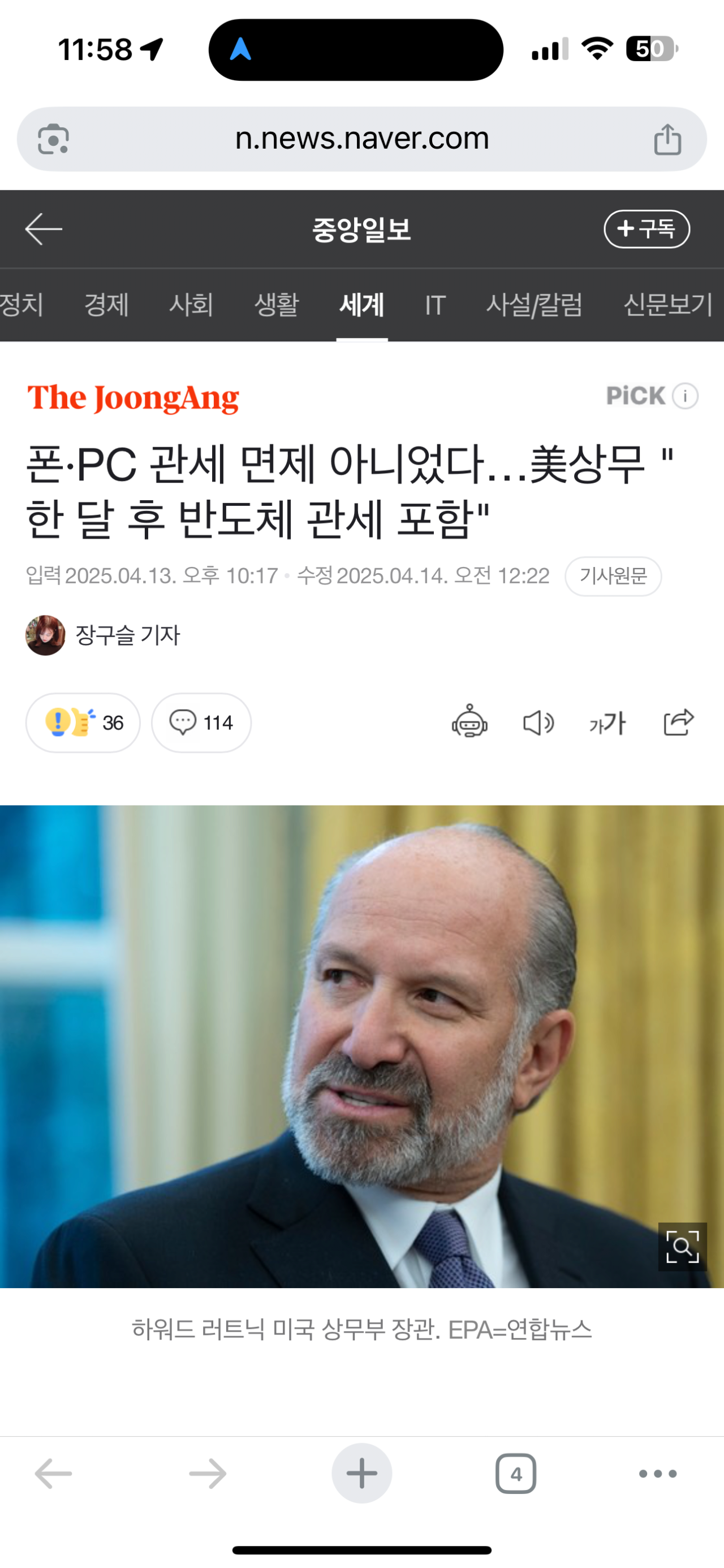Image resolution: width=724 pixels, height=1568 pixels.
Task: Toggle the reaction button showing 36
Action: point(83,722)
